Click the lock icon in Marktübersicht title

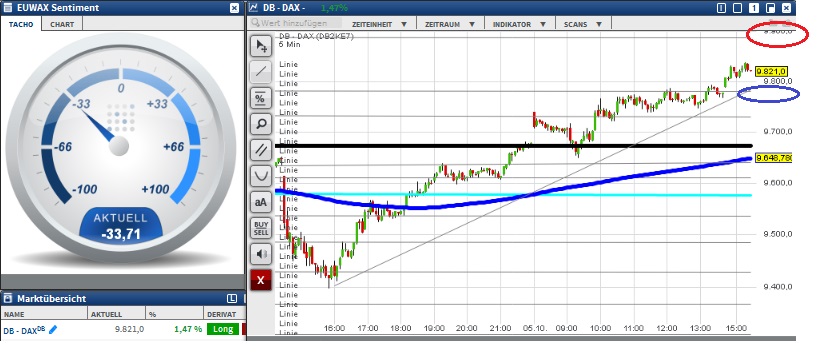8,298
